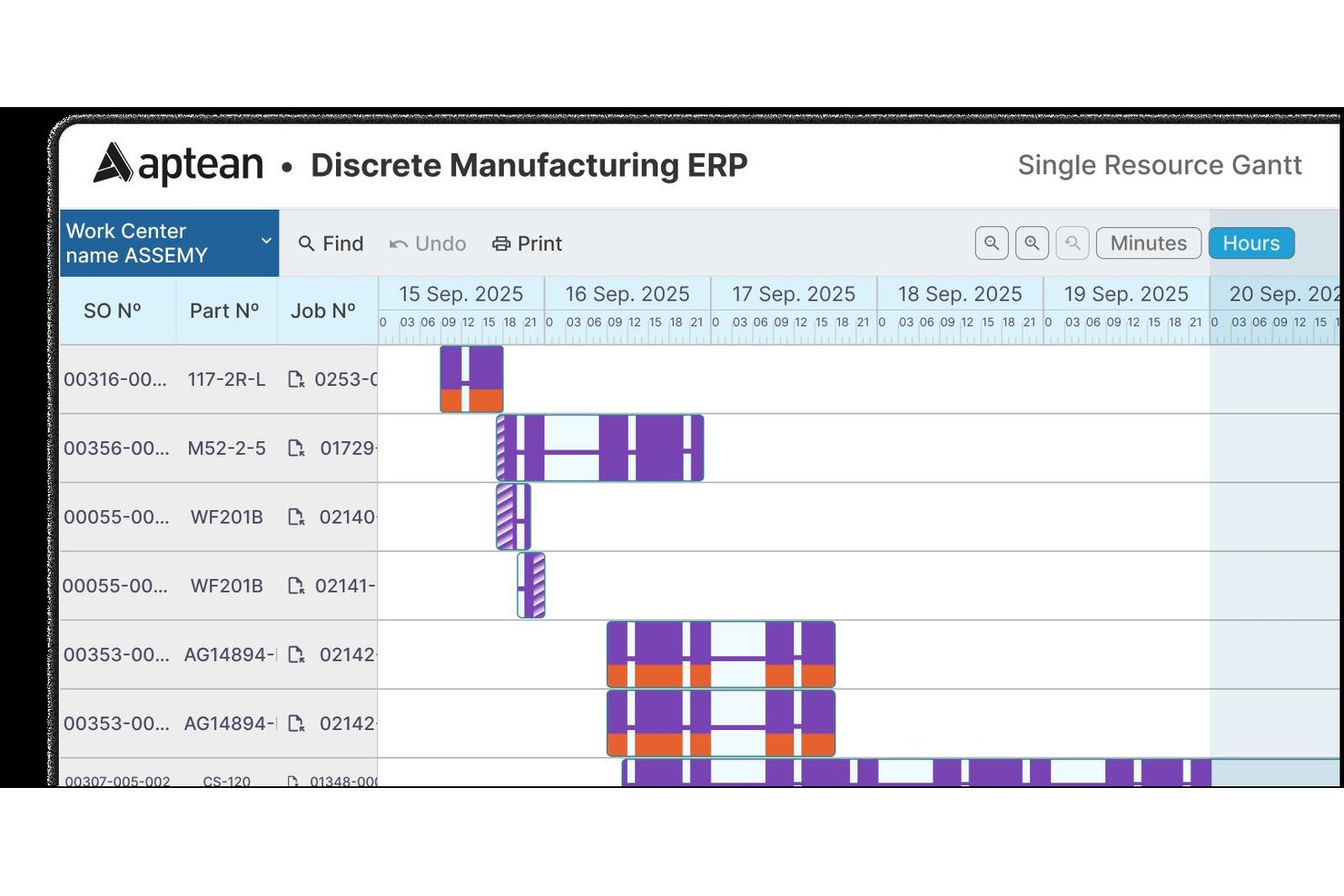Select the Gantt bar for part M52-2-5

point(600,448)
